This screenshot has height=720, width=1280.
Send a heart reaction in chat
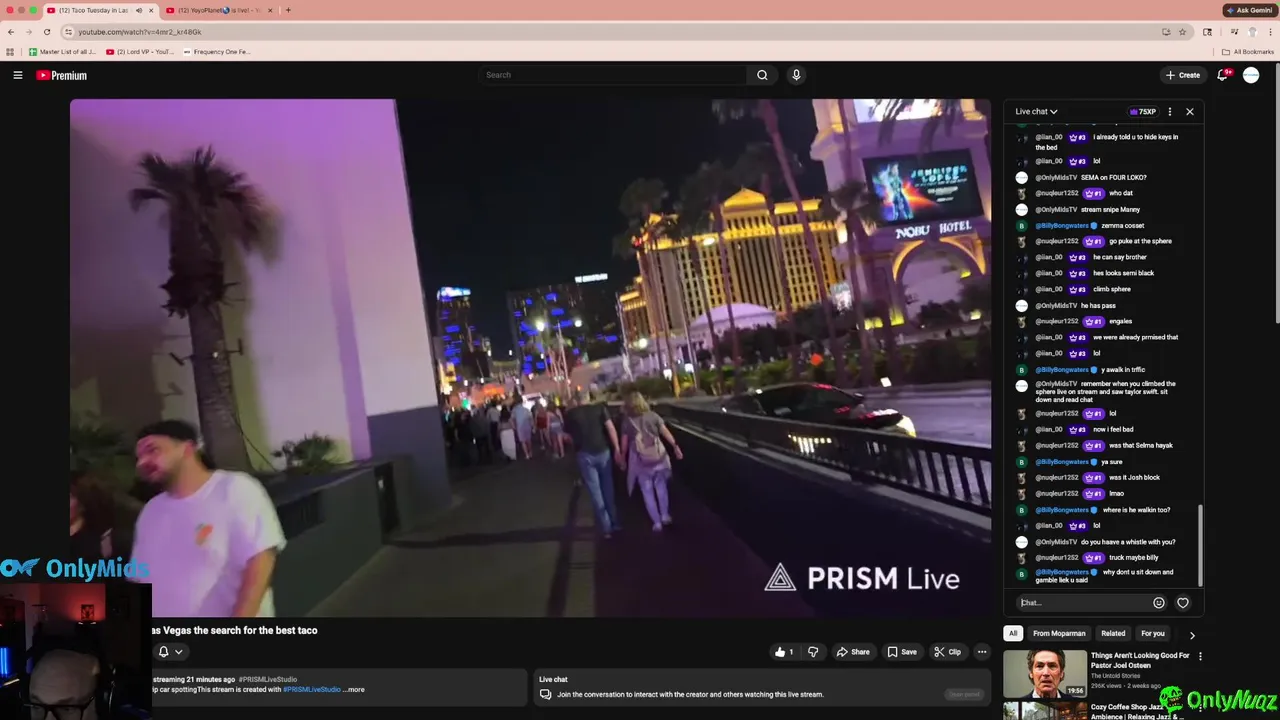click(1183, 603)
